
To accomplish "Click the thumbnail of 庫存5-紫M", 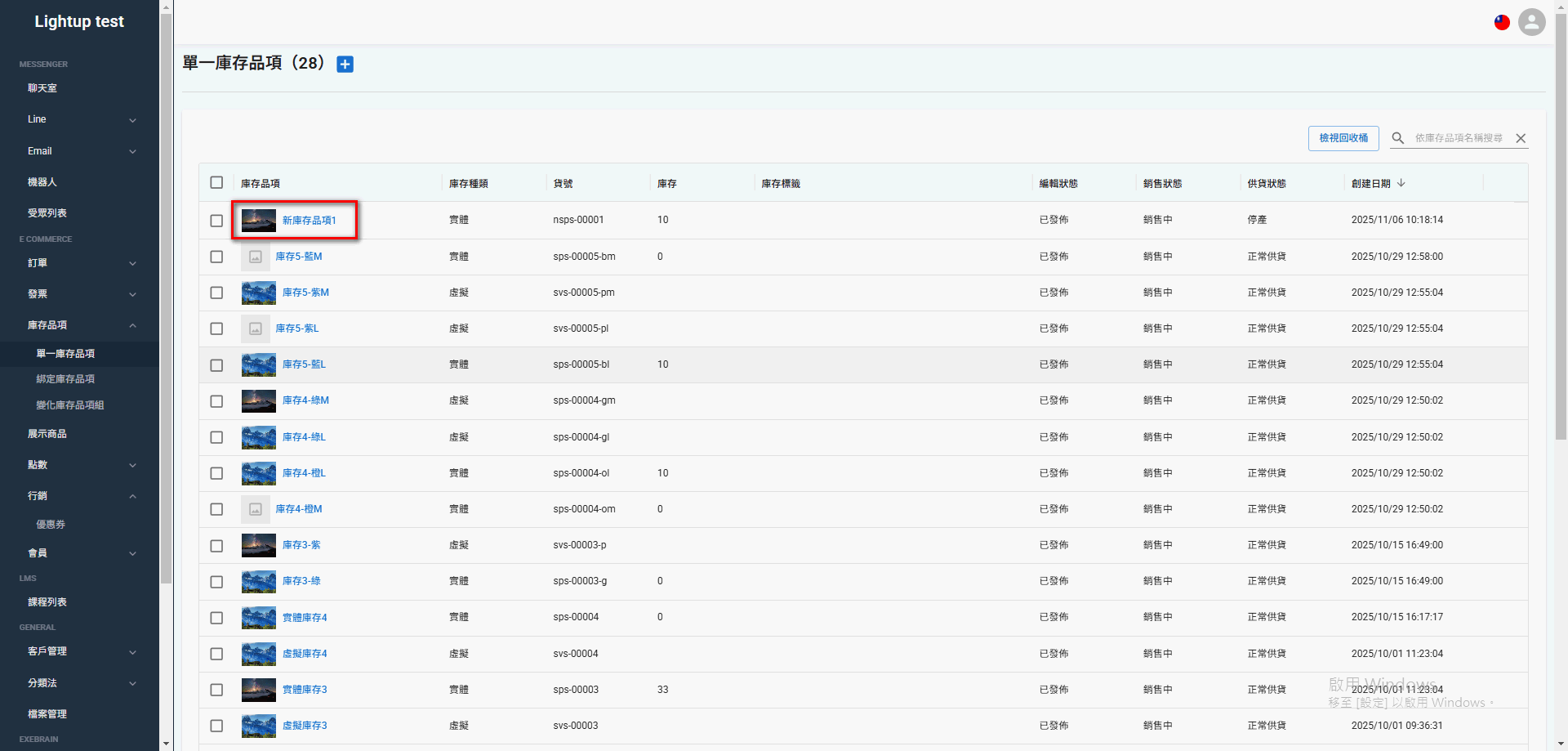I will pos(258,293).
